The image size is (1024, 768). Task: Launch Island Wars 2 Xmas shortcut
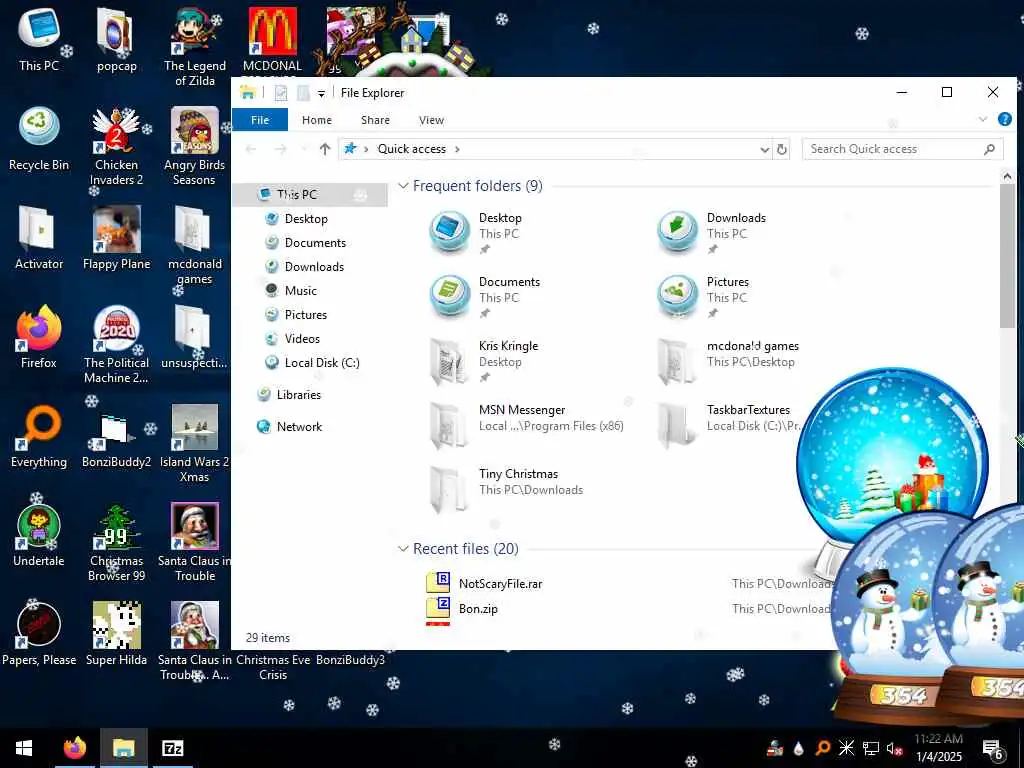[x=195, y=443]
